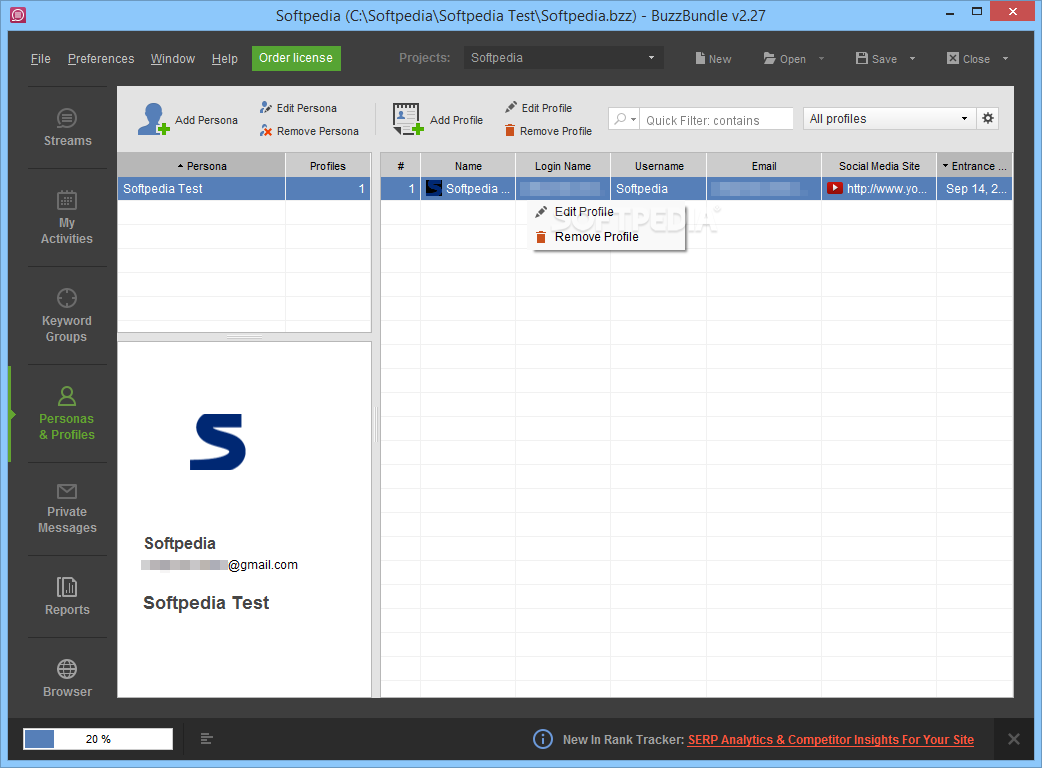Click the New project button
Viewport: 1042px width, 768px height.
pos(713,58)
